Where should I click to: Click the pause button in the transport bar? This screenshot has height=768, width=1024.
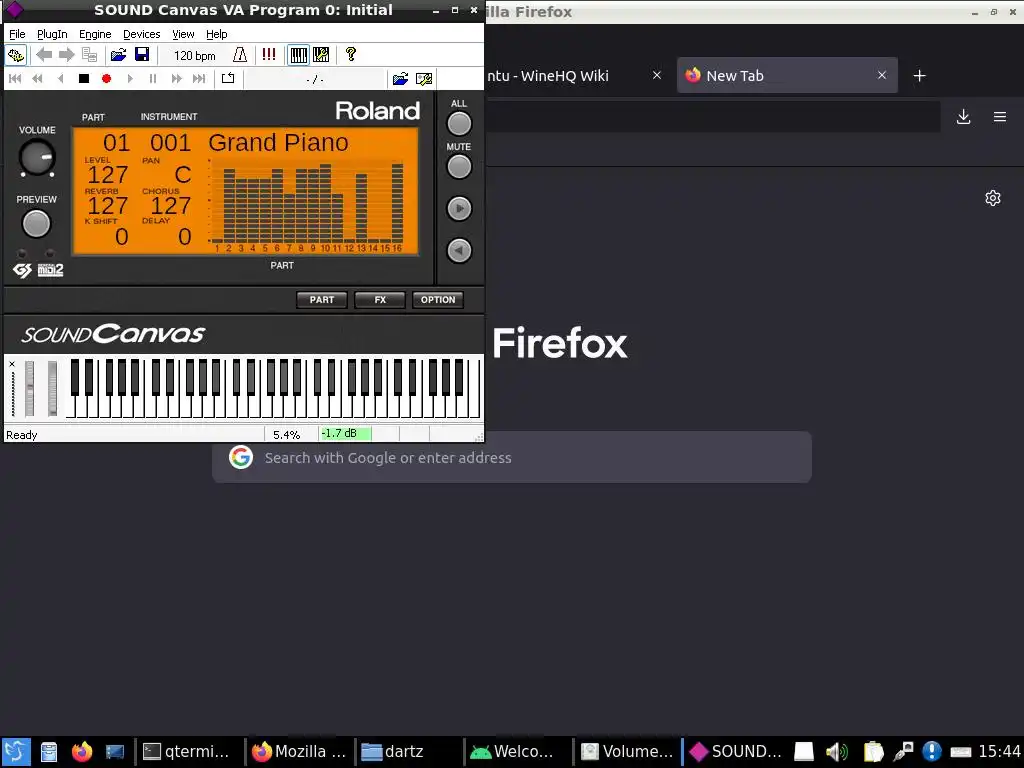pyautogui.click(x=153, y=78)
